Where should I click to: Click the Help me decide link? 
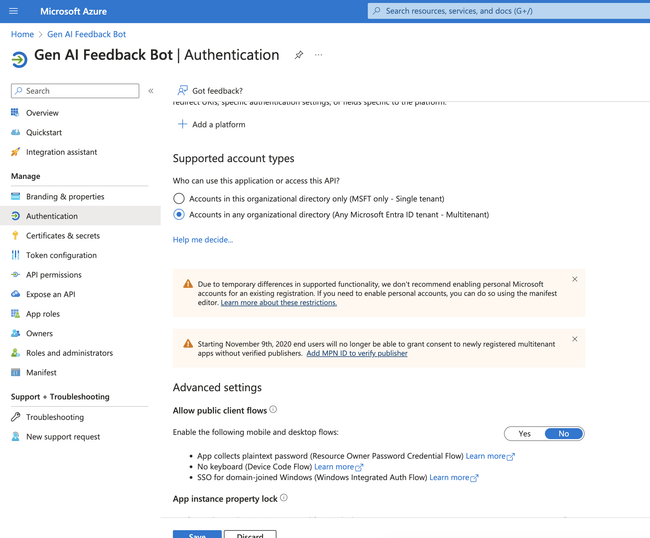(203, 240)
